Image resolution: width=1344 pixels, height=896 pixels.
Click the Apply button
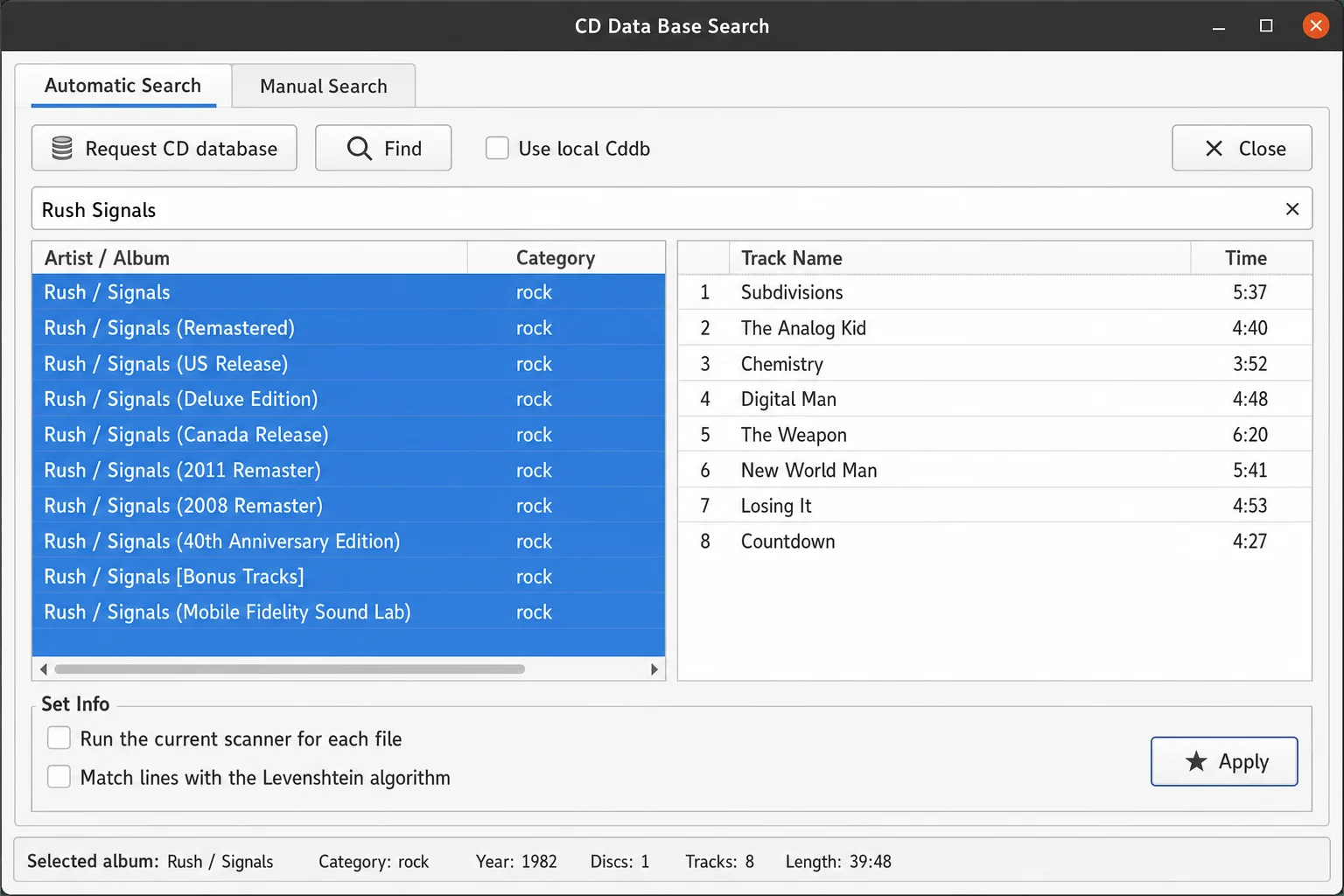1224,761
